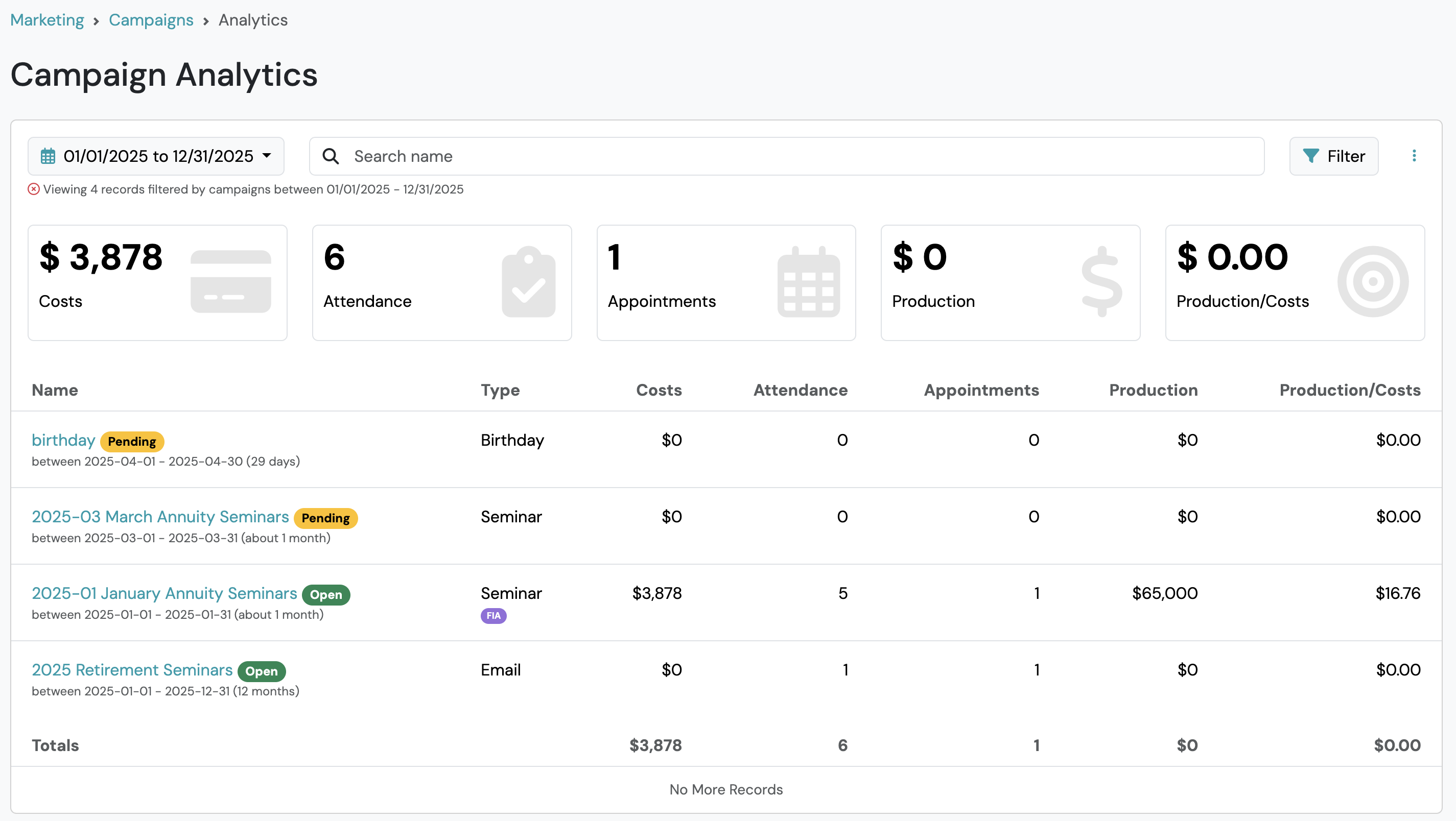
Task: Sort by the Attendance column header
Action: pyautogui.click(x=801, y=390)
